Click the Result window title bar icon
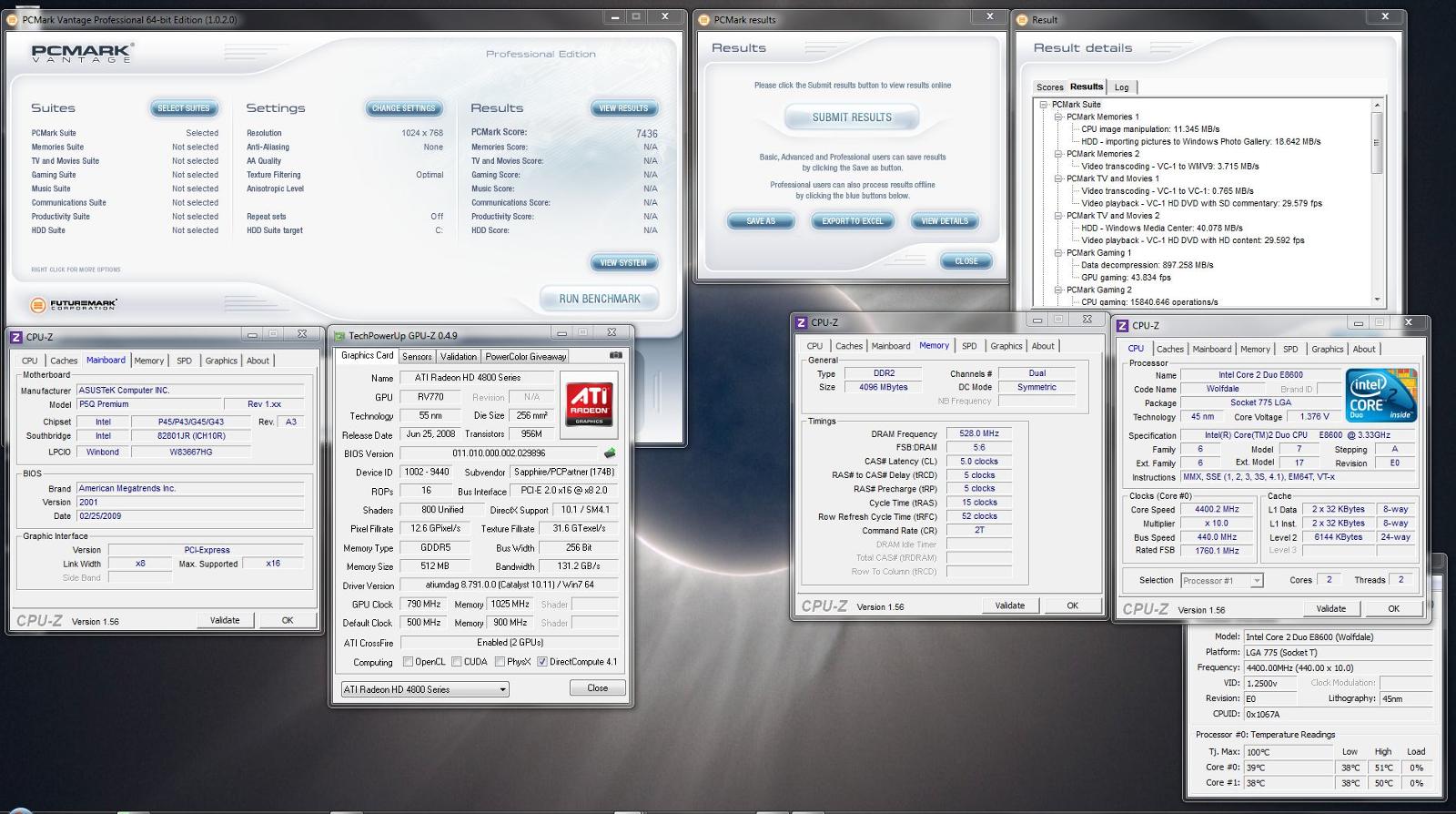The height and width of the screenshot is (814, 1456). (1022, 19)
